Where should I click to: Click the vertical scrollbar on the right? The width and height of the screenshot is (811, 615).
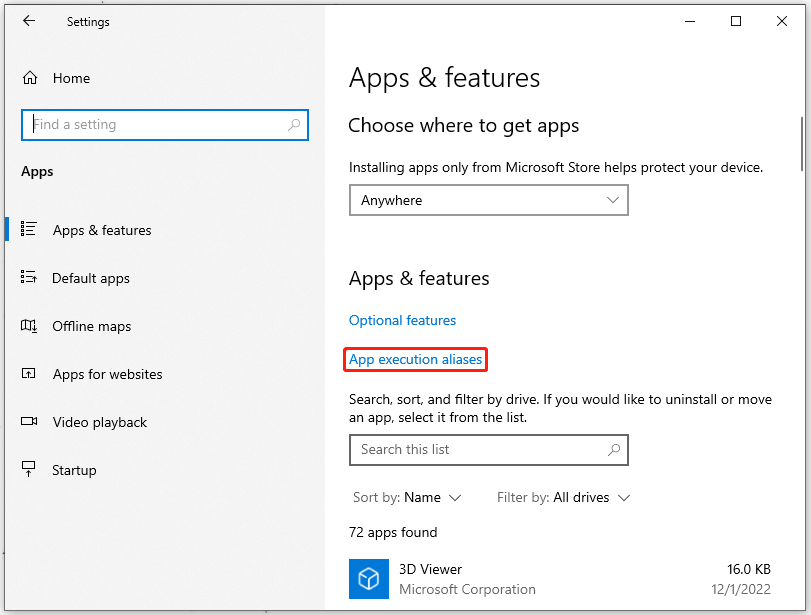(802, 144)
